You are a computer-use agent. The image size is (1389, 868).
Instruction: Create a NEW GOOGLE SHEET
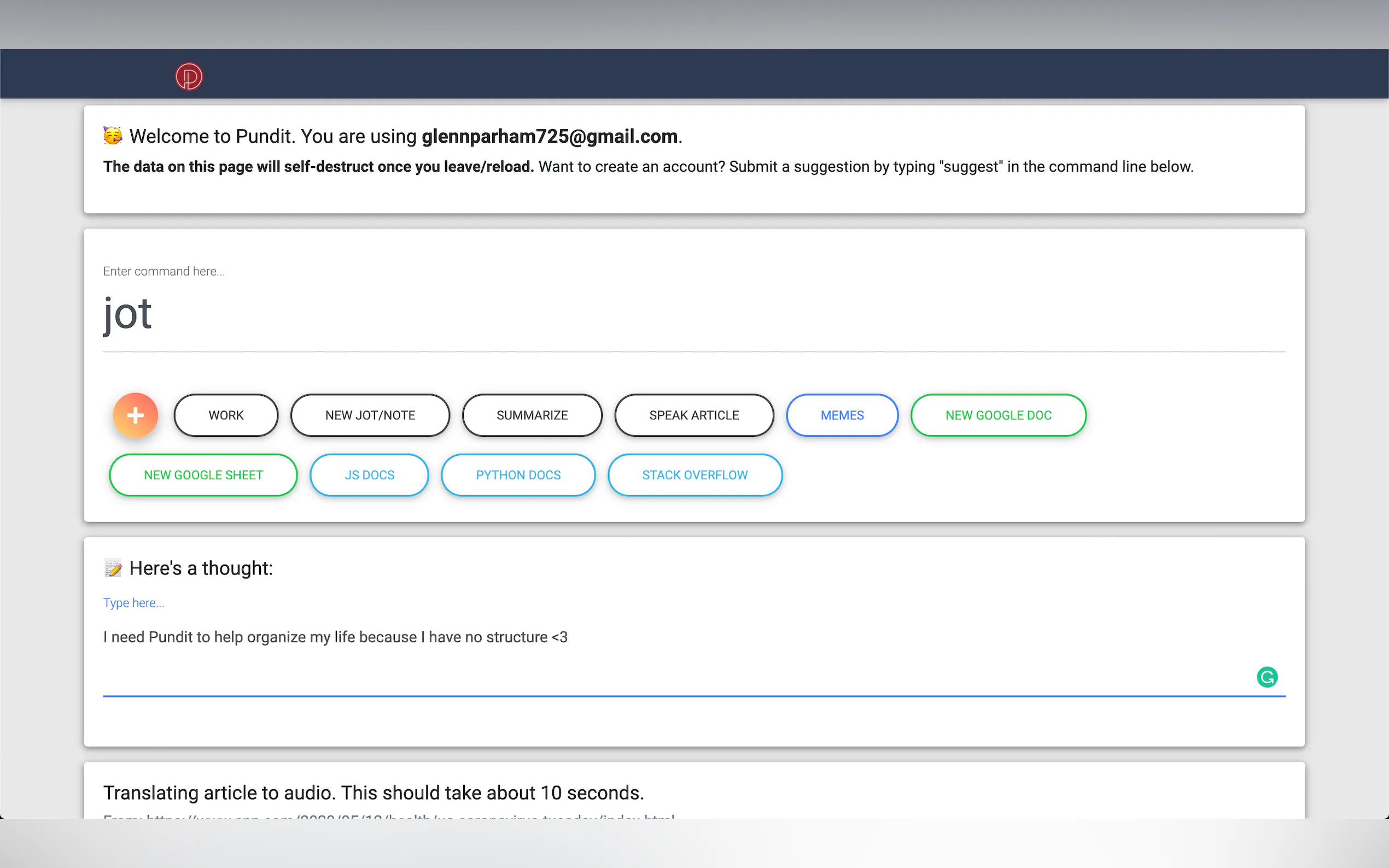pyautogui.click(x=203, y=475)
